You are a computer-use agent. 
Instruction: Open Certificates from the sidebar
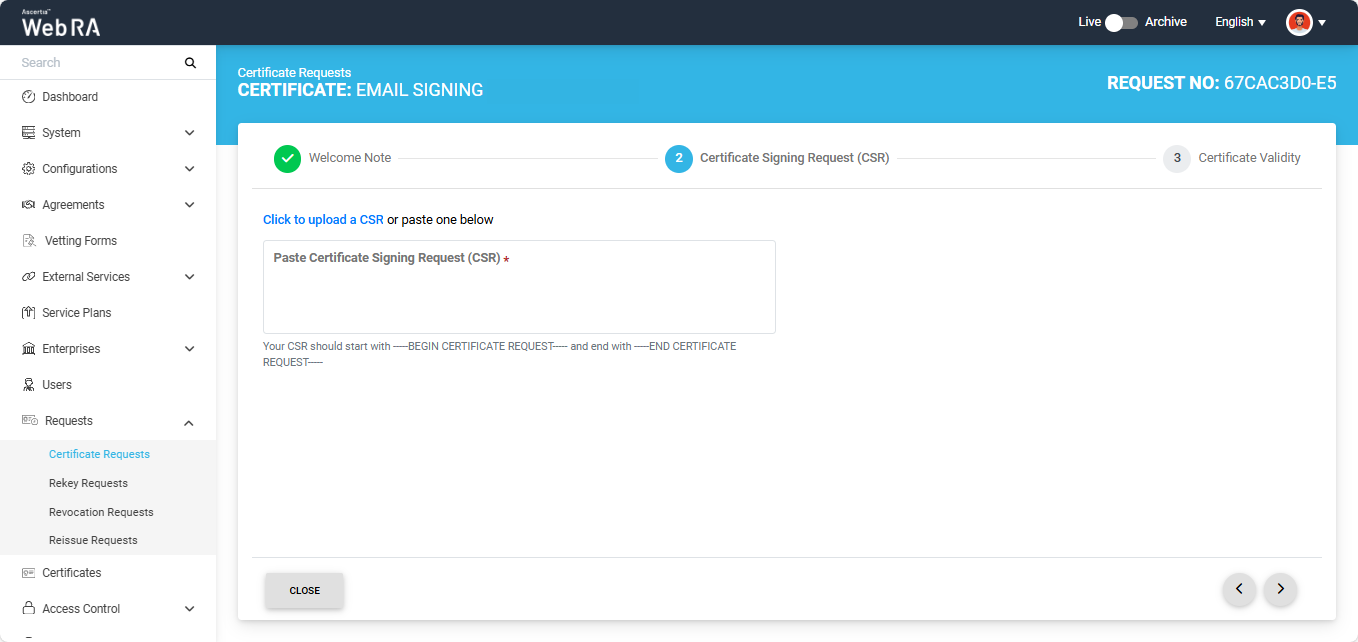[x=71, y=573]
